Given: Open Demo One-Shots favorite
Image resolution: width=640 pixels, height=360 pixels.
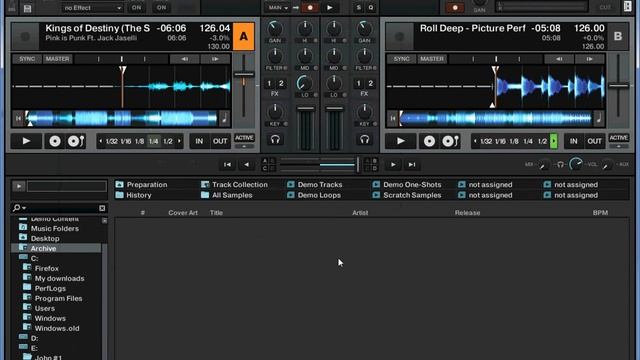Looking at the screenshot, I should click(407, 184).
